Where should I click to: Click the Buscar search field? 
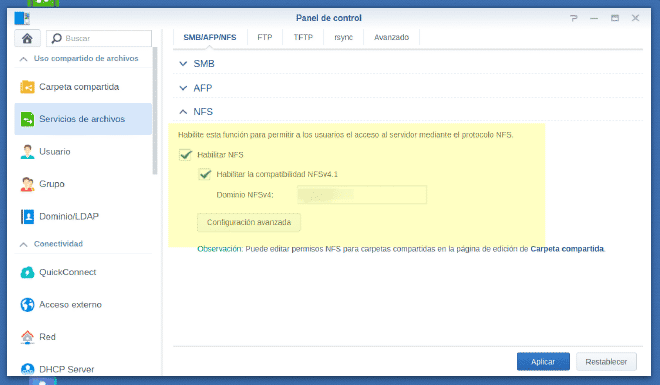coord(99,39)
